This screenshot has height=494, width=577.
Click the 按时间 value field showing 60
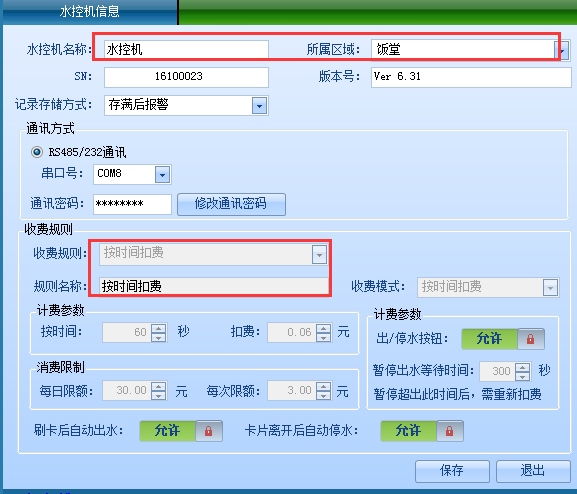point(127,333)
